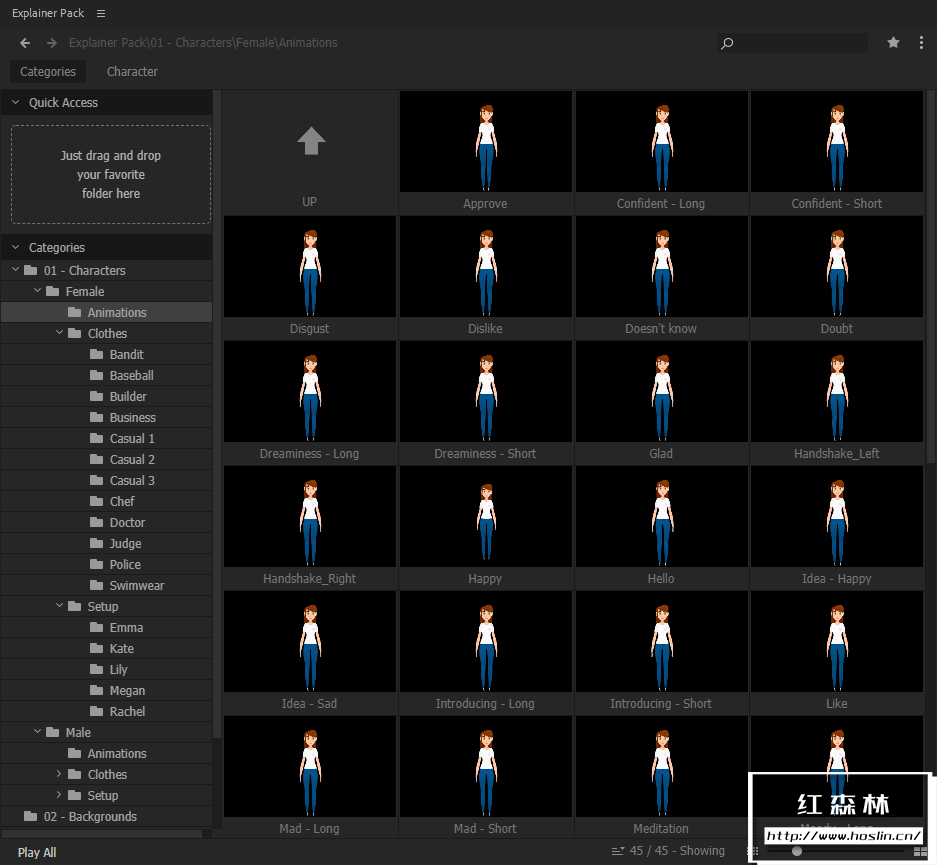This screenshot has width=937, height=865.
Task: Click the sort filter icon beside 45 / 45
Action: [618, 851]
